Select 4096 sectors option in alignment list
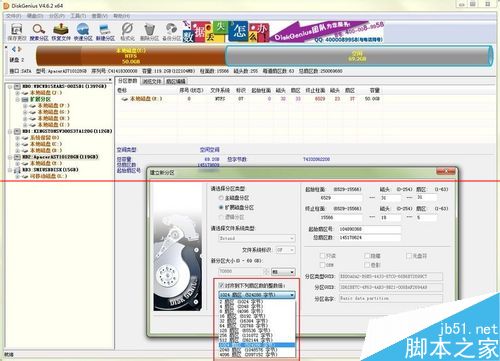This screenshot has height=361, width=500. click(x=257, y=355)
